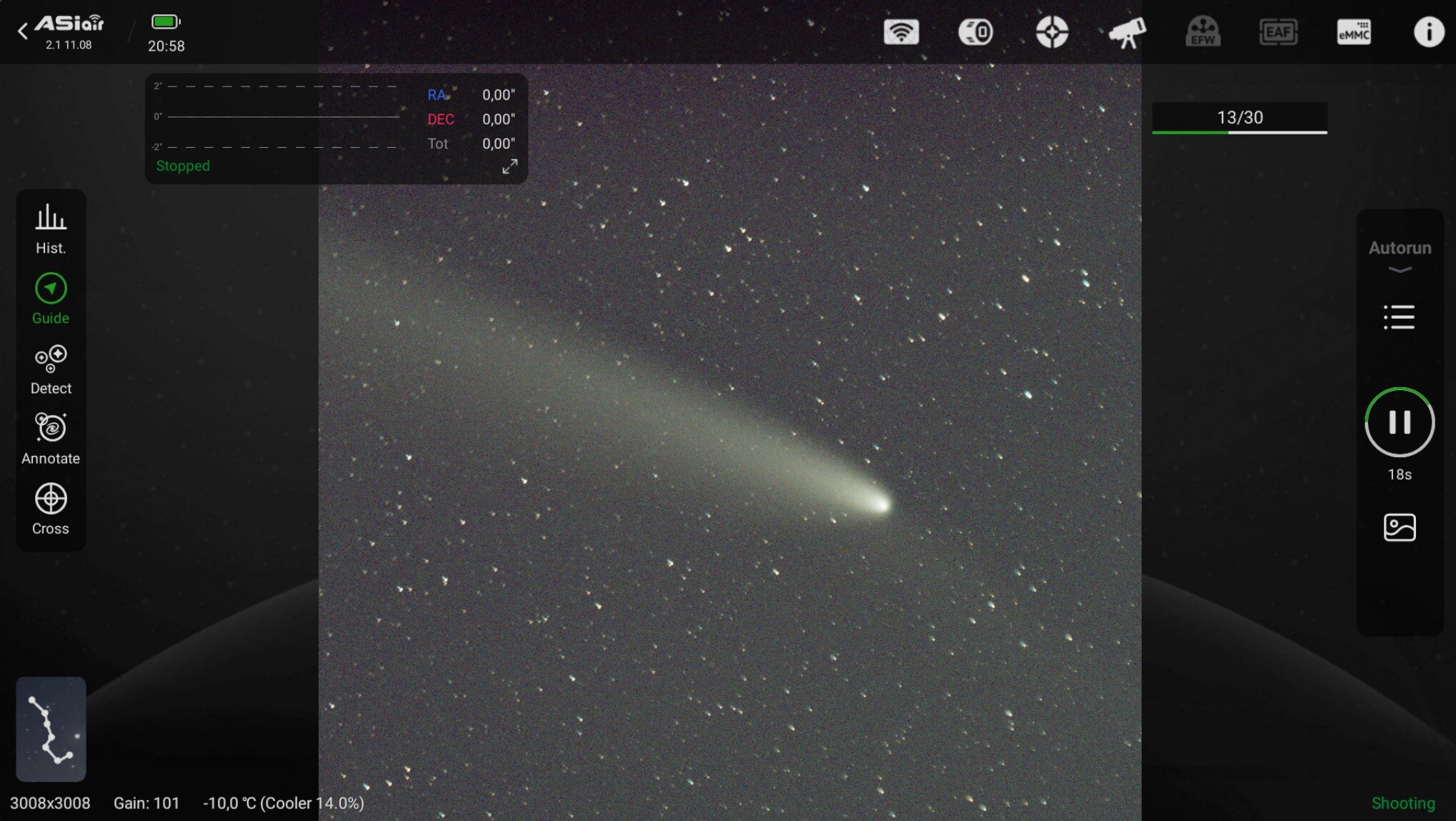Open Wi-Fi settings icon

(901, 32)
